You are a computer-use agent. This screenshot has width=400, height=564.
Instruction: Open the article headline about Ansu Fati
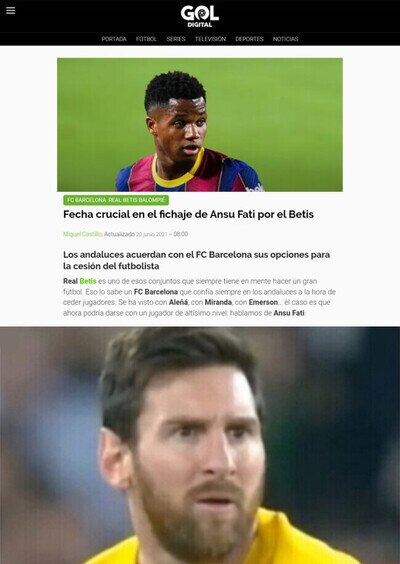point(188,214)
